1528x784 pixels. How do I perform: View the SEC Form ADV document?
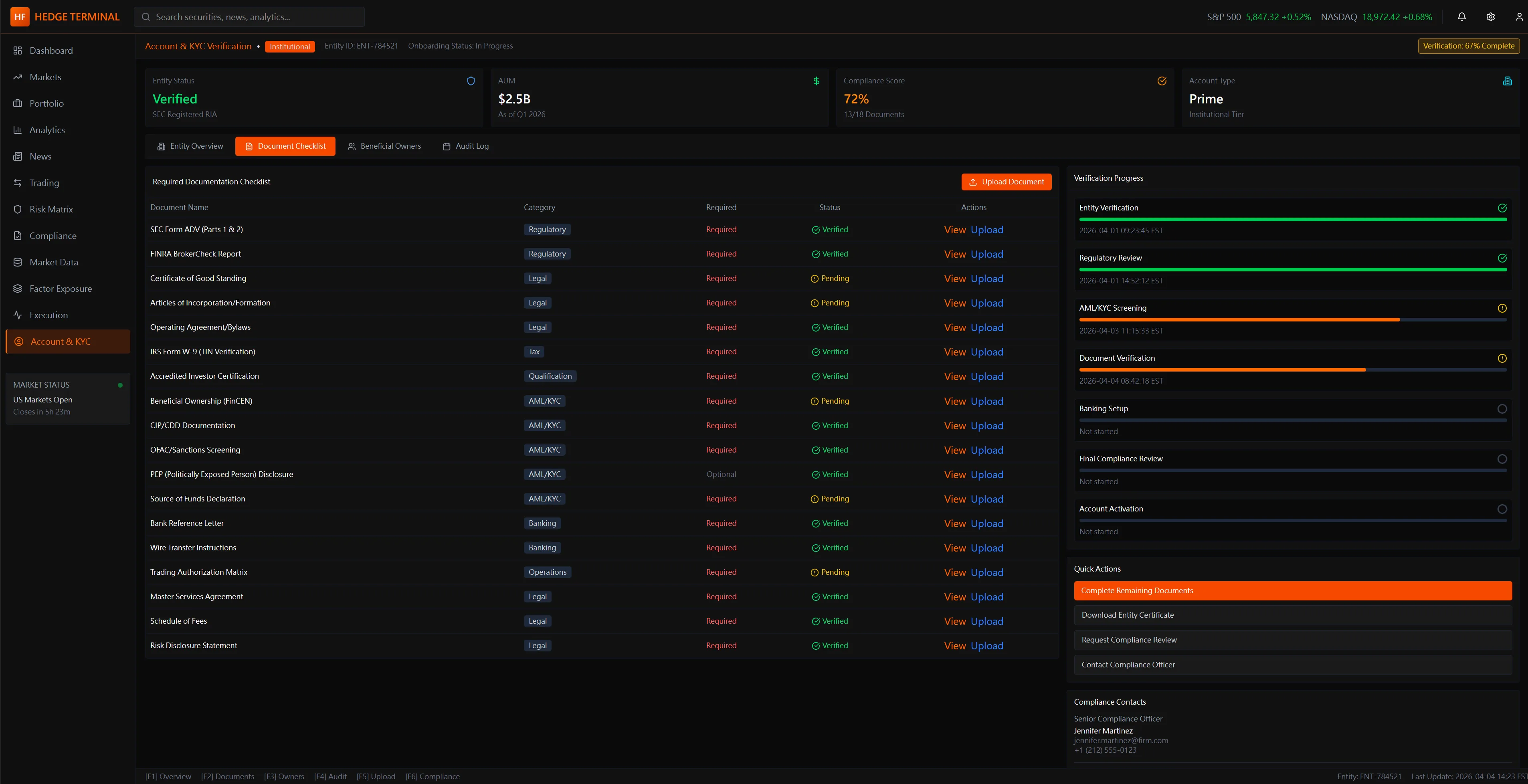click(x=954, y=230)
